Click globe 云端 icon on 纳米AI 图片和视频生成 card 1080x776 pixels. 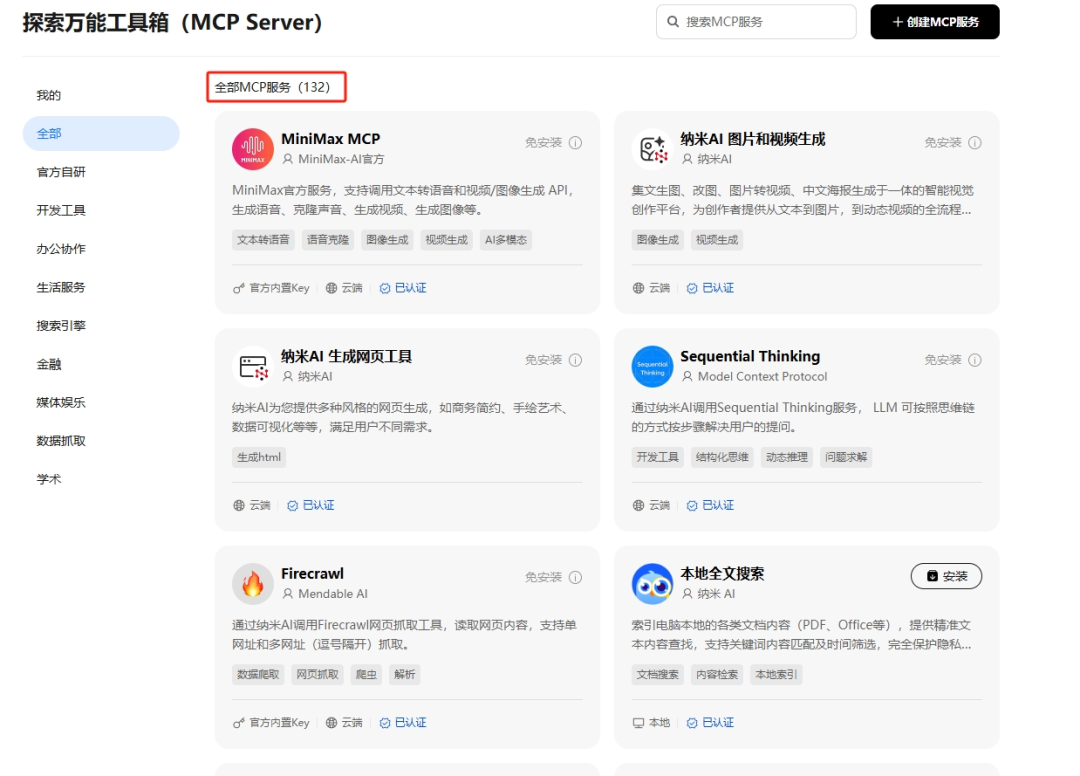(x=638, y=289)
